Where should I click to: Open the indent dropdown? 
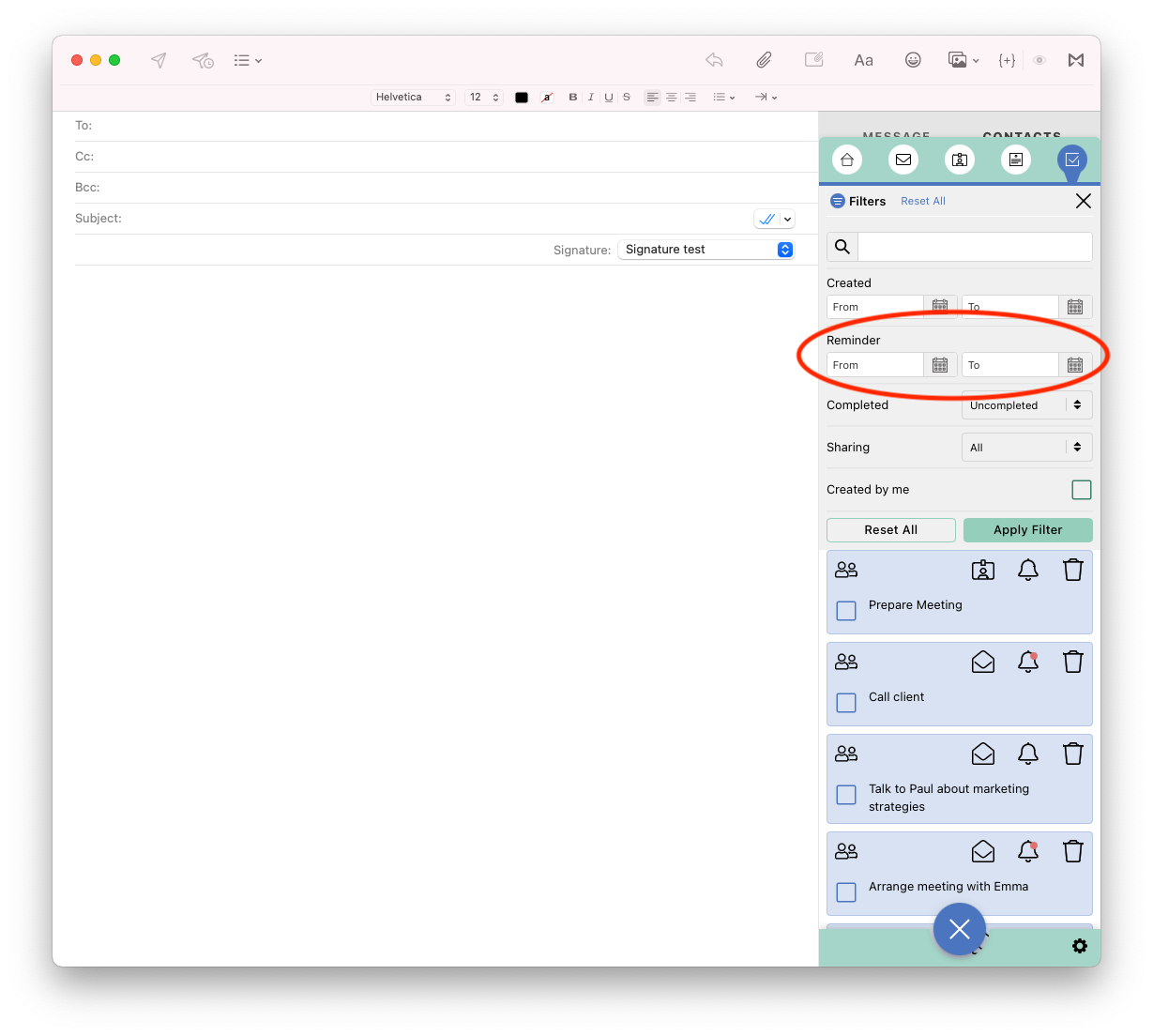pyautogui.click(x=766, y=98)
